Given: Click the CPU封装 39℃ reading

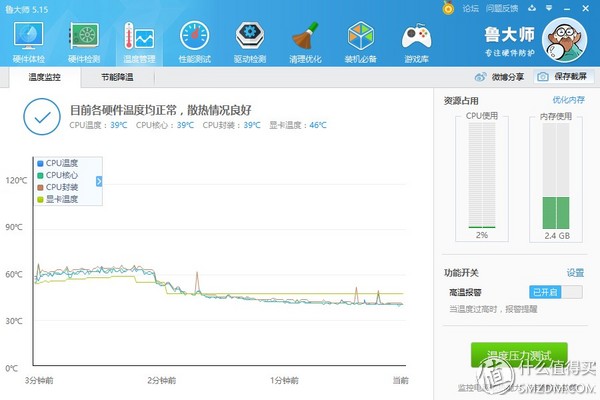Looking at the screenshot, I should click(232, 125).
